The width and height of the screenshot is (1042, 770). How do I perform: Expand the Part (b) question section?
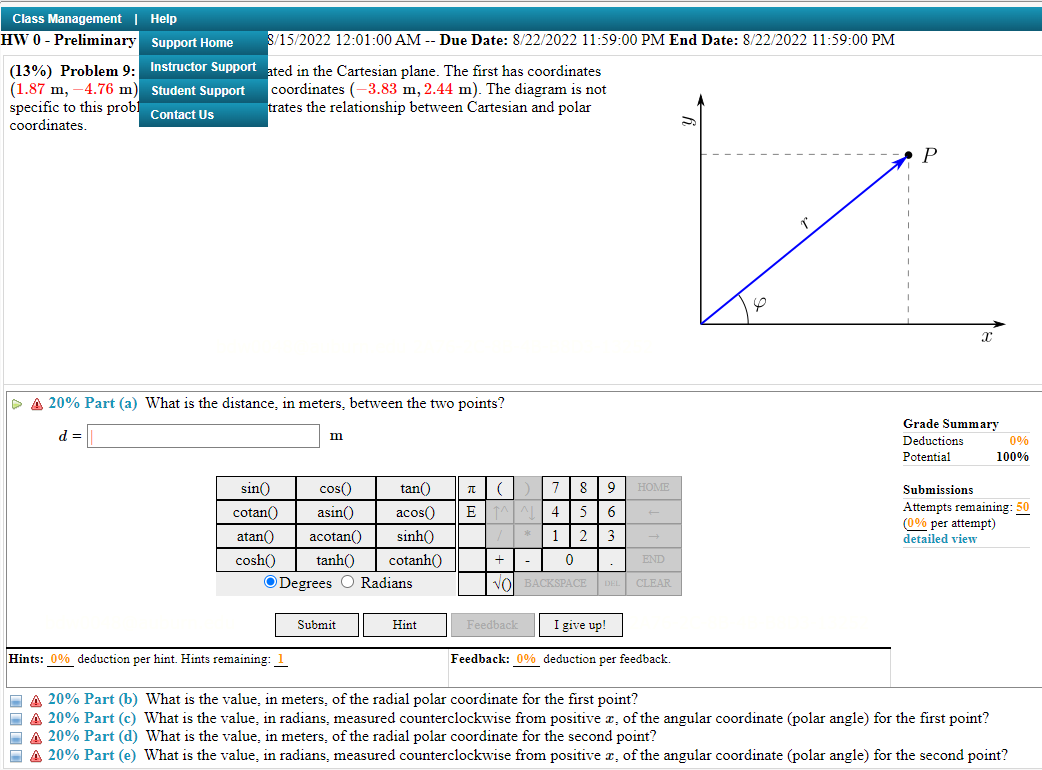pos(14,699)
